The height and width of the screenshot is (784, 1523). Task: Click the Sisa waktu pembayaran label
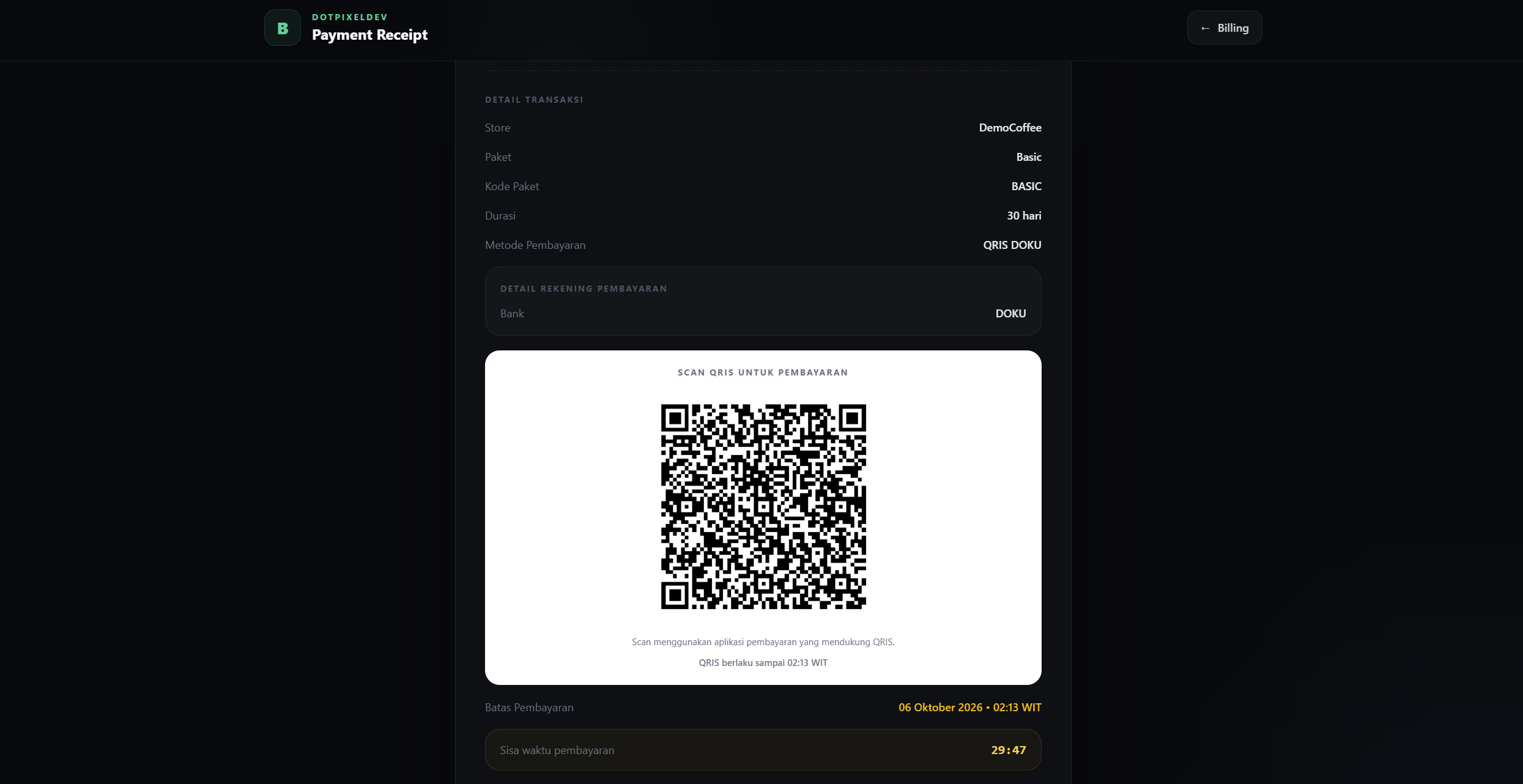(557, 750)
